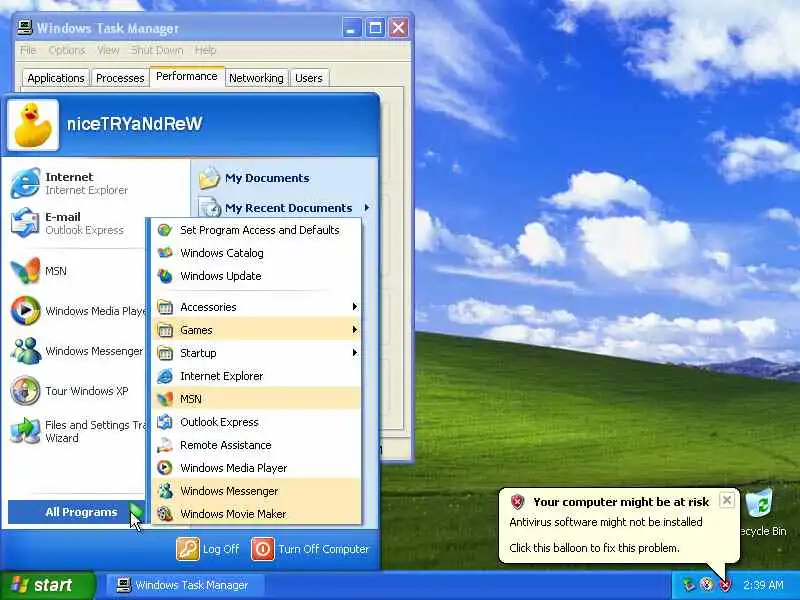Open Windows Messenger in left Start column
The image size is (800, 600).
(78, 351)
